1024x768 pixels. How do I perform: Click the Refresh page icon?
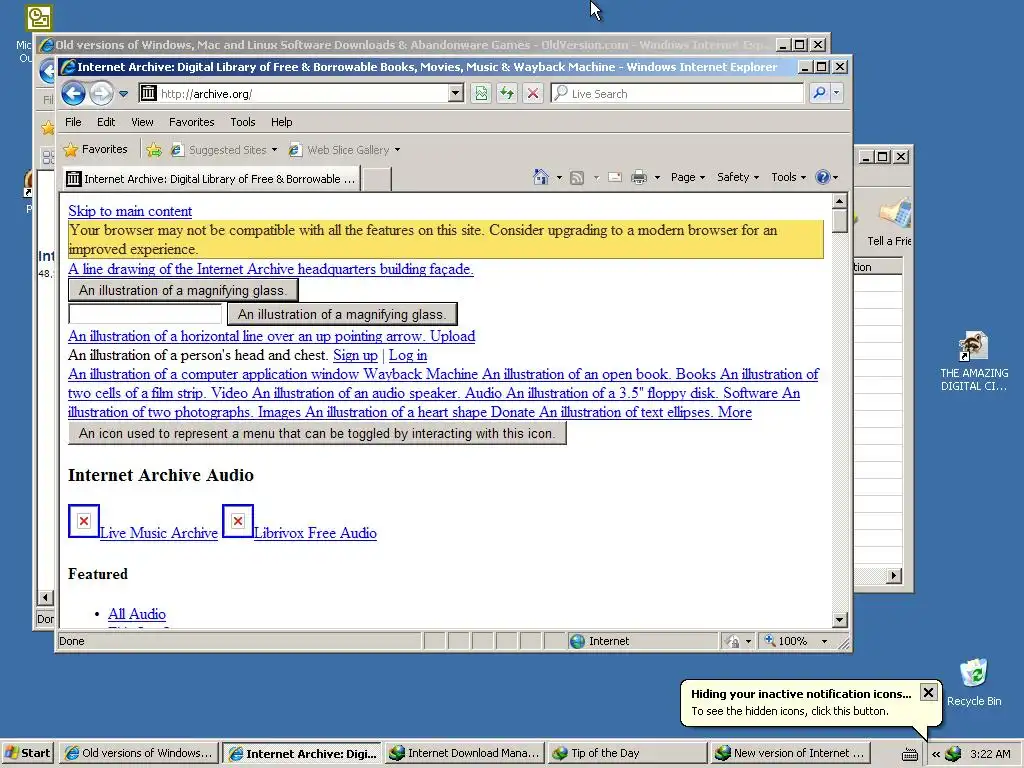pos(507,93)
